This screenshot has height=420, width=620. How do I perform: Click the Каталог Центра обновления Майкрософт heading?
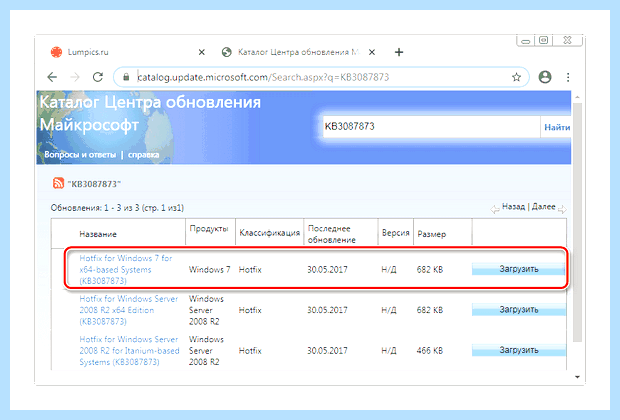click(150, 114)
